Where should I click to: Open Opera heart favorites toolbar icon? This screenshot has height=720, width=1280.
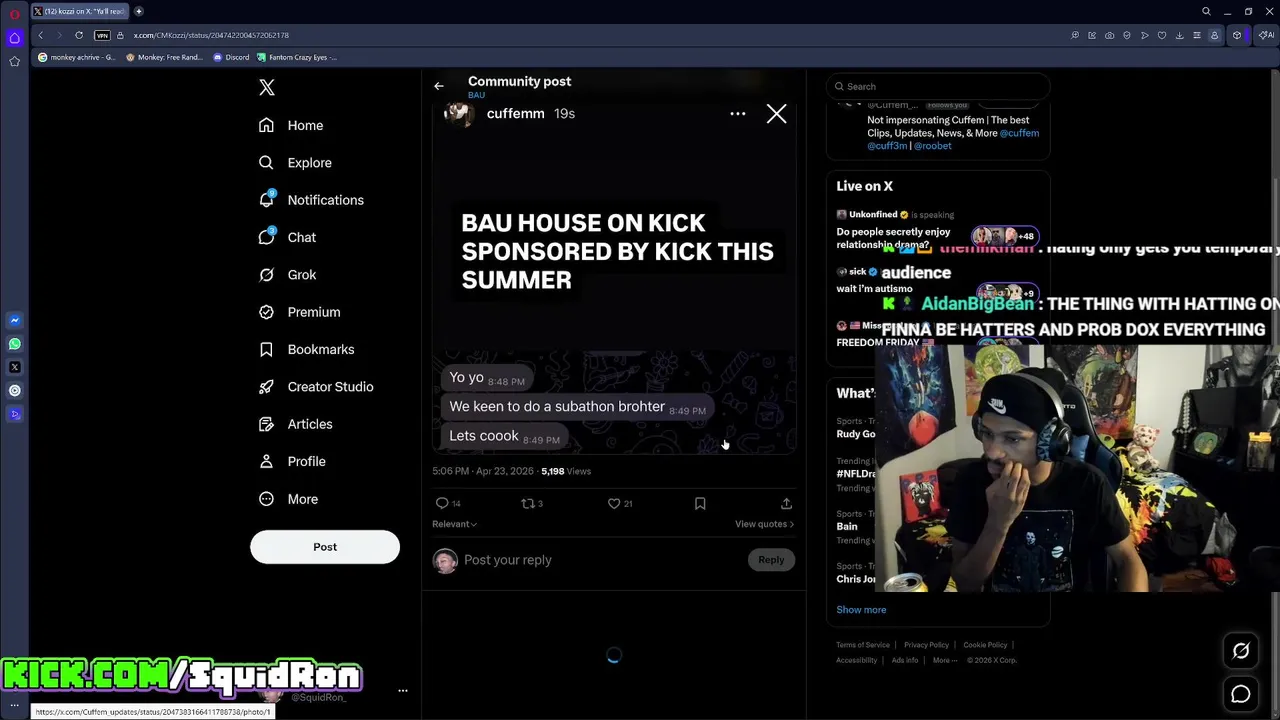point(1162,35)
